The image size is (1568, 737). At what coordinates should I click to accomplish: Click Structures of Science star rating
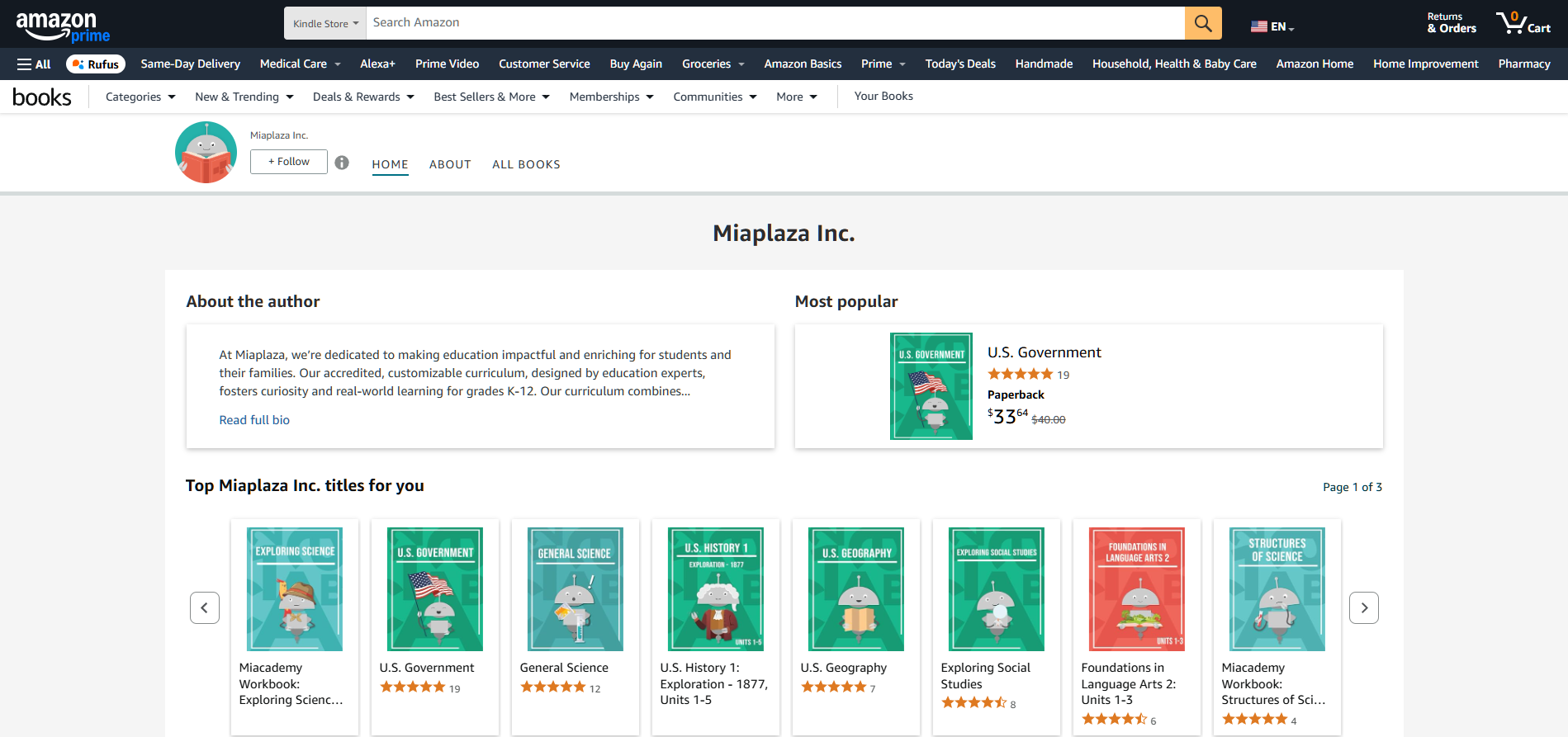pos(1254,719)
